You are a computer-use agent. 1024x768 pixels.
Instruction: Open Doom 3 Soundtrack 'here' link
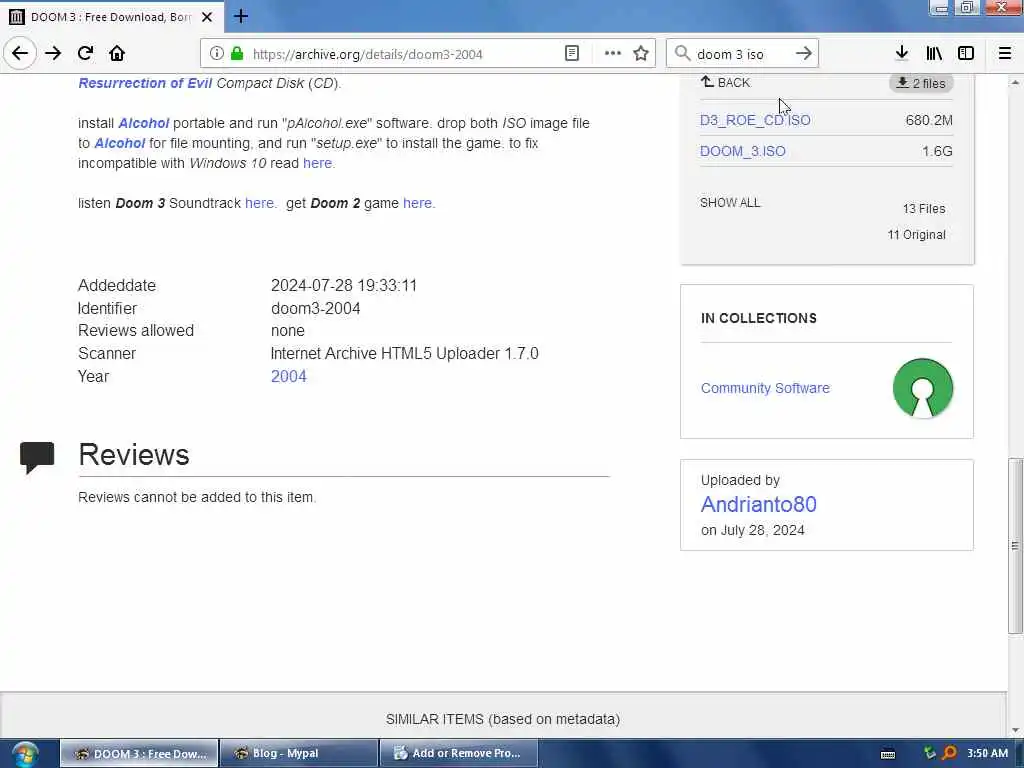[x=259, y=203]
